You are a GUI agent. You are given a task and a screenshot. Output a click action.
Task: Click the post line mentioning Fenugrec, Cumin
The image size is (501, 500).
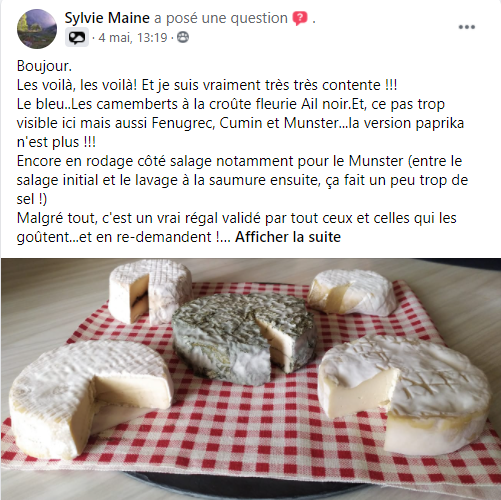click(x=240, y=123)
